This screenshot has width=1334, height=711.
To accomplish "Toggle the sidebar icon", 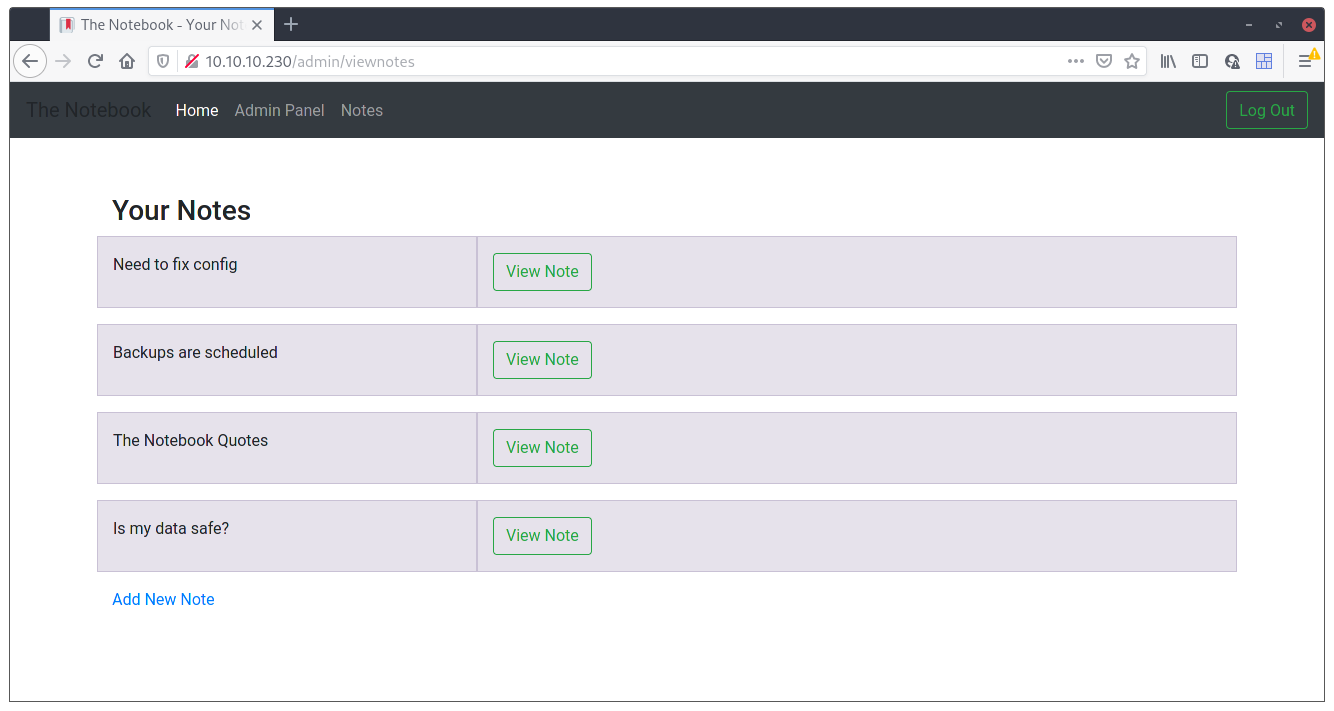I will pyautogui.click(x=1199, y=61).
